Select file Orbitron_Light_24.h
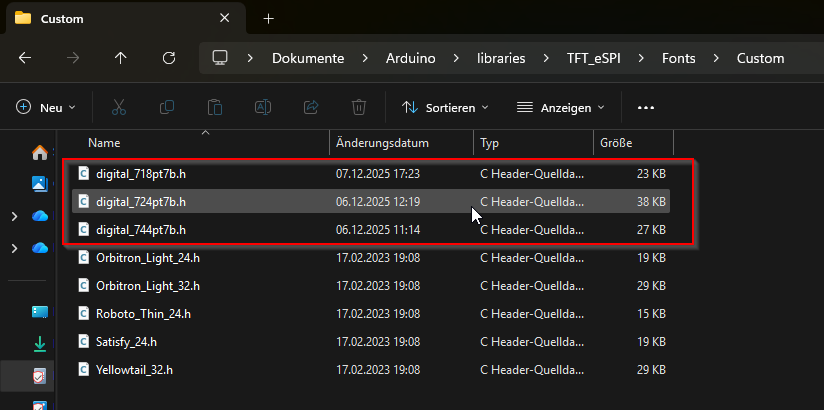Screen dimensions: 824x410 pos(148,258)
